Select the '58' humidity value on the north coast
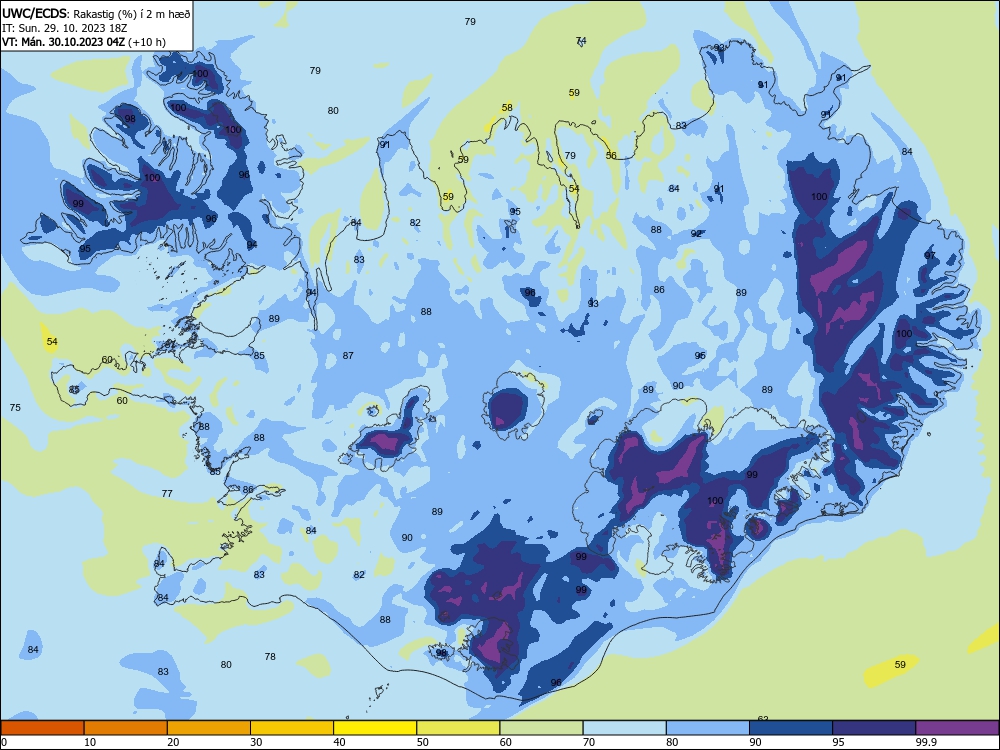The height and width of the screenshot is (750, 1000). pyautogui.click(x=507, y=108)
